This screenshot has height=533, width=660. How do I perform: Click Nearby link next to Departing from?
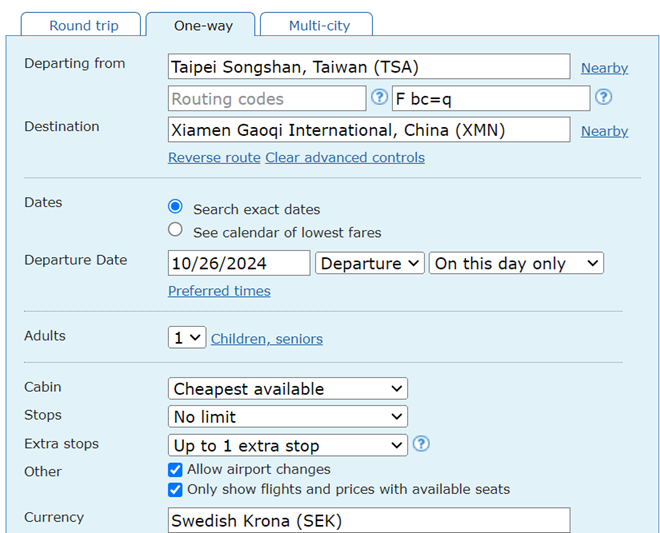pyautogui.click(x=604, y=68)
